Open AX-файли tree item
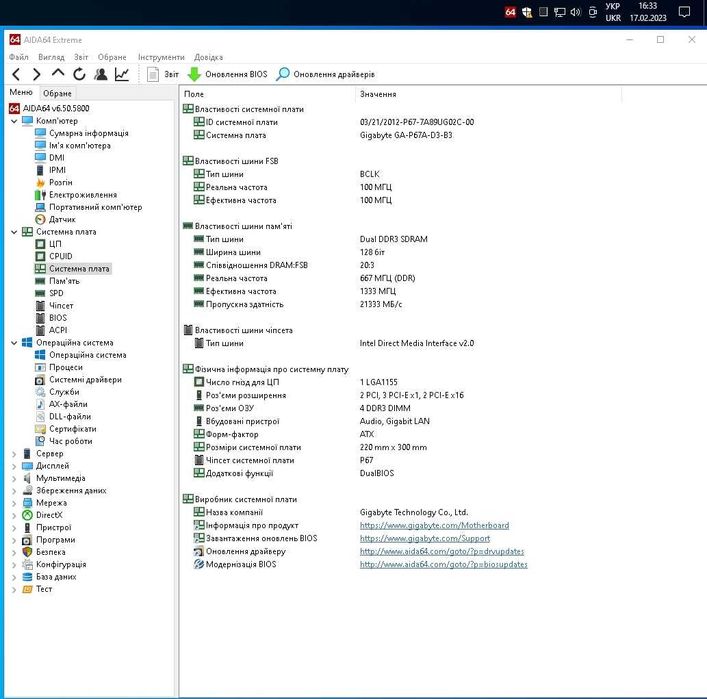707x699 pixels. [68, 404]
